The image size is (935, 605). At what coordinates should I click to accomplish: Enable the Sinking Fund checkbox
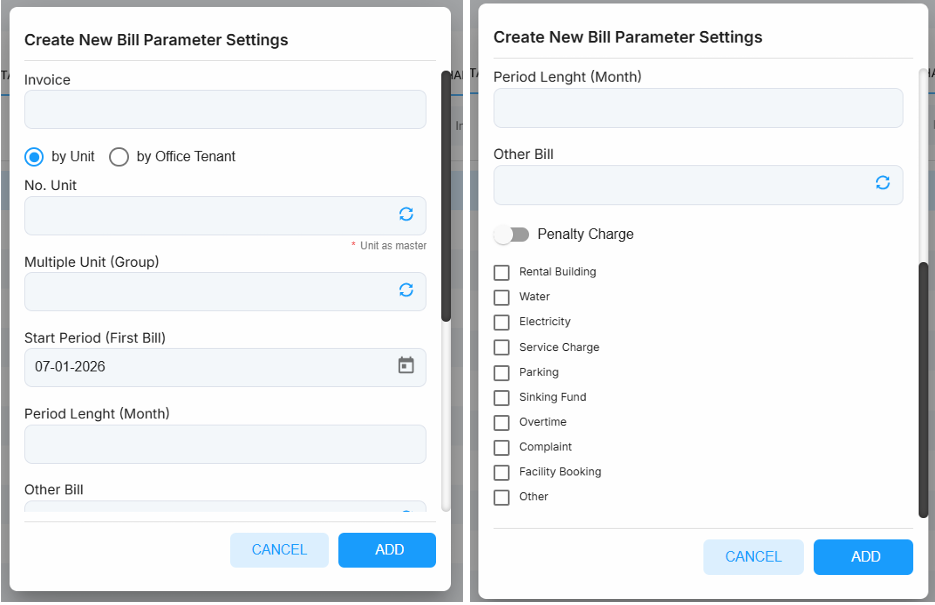pos(501,398)
